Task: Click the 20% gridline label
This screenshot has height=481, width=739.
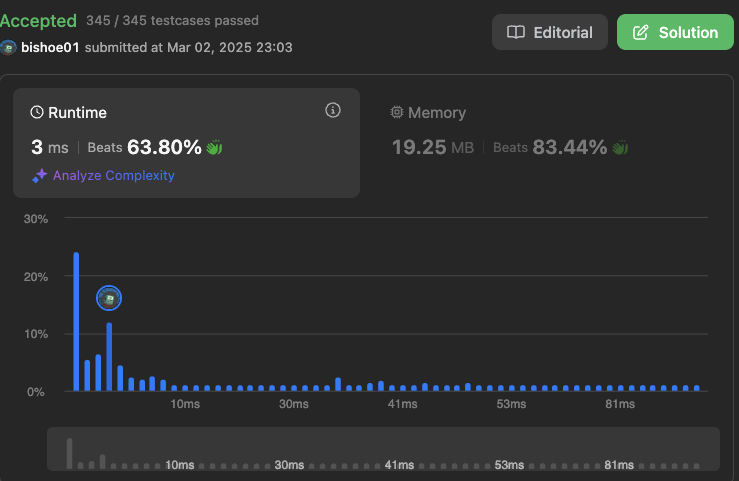Action: pos(36,277)
